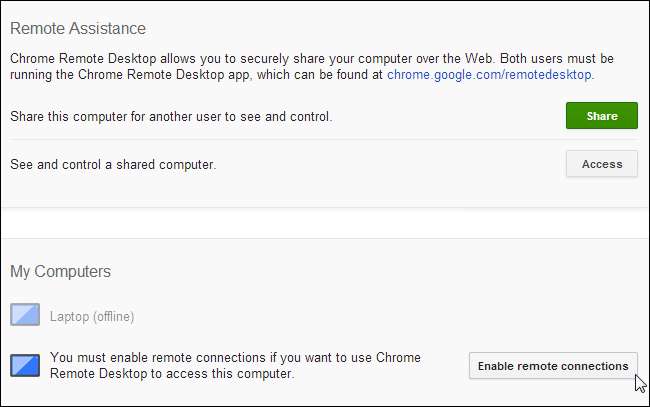Open the chrome.google.com/remotedesktop link
This screenshot has height=407, width=650.
tap(489, 74)
